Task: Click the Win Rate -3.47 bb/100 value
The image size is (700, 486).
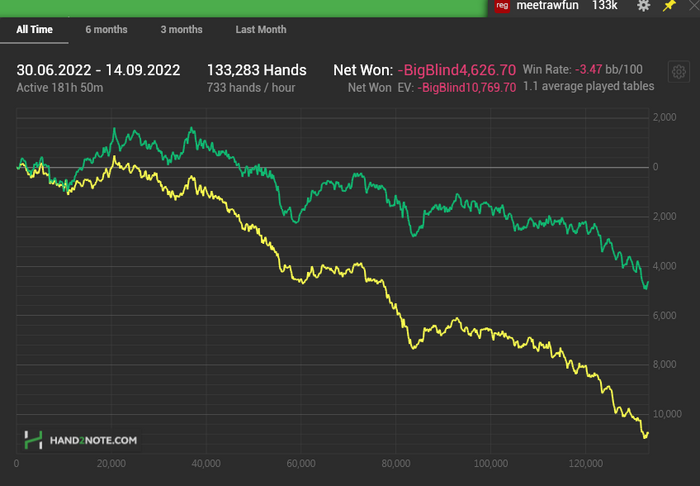Action: point(608,70)
